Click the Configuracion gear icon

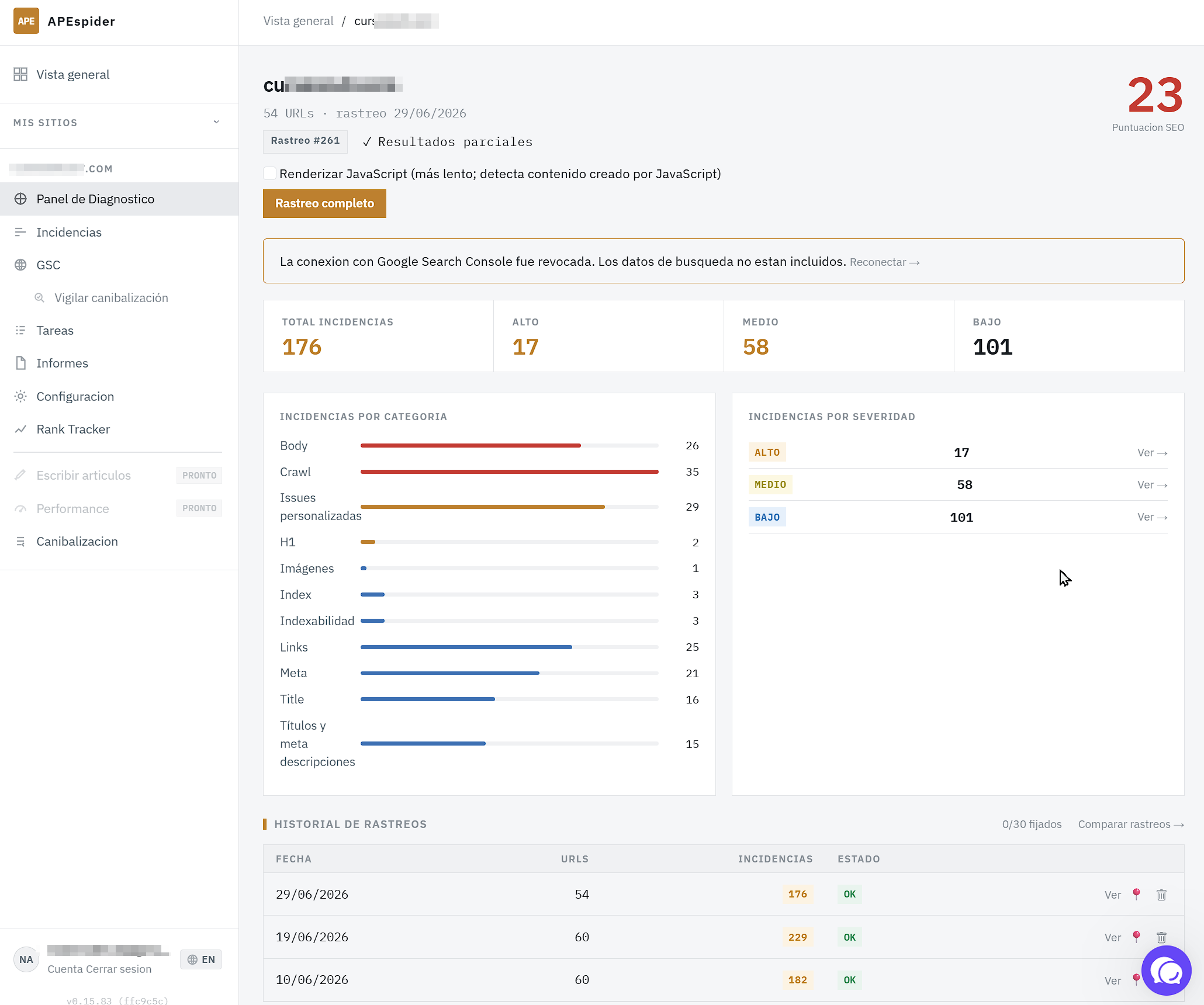[x=20, y=396]
